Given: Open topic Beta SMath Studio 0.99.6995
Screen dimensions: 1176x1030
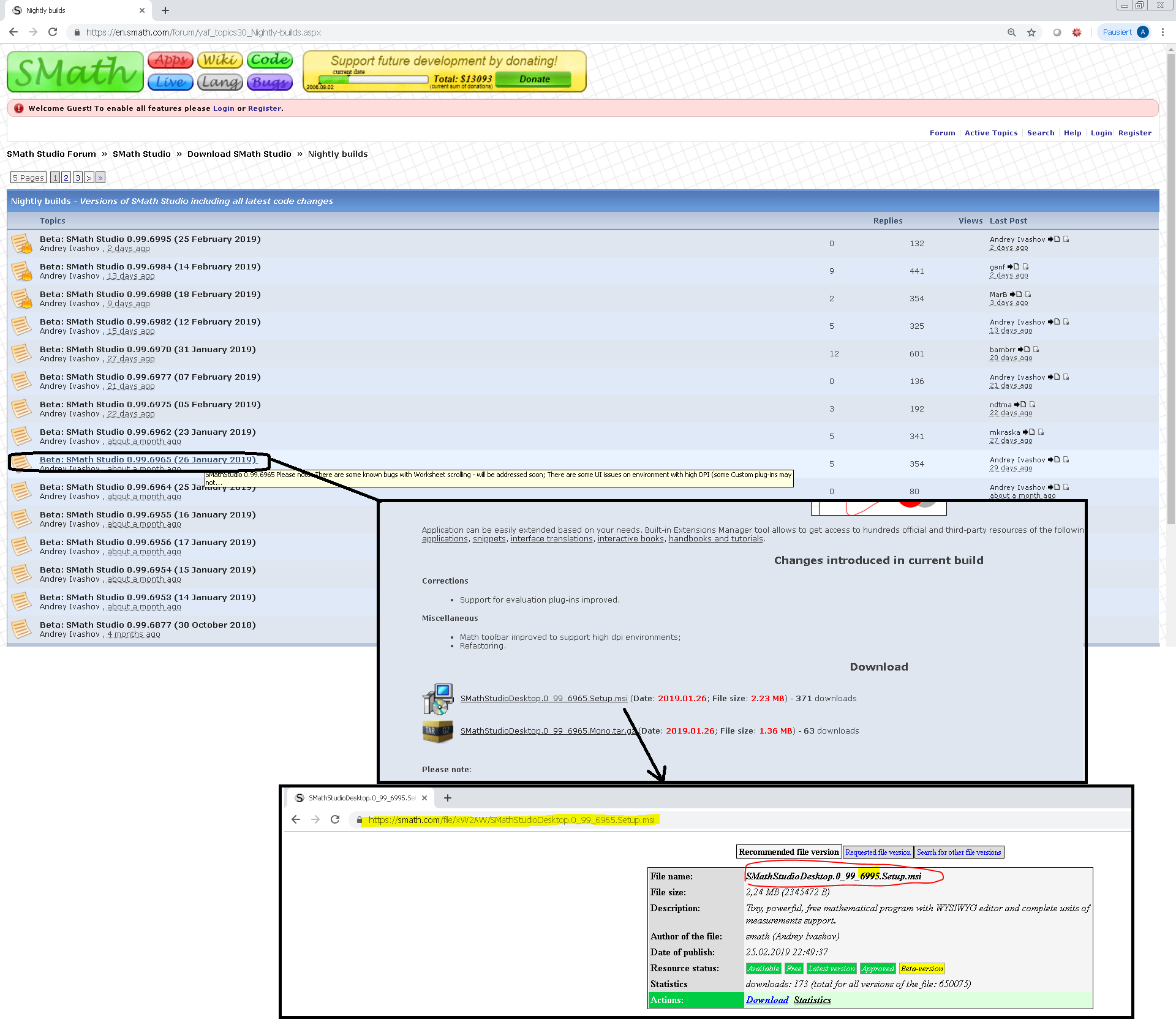Looking at the screenshot, I should 150,239.
